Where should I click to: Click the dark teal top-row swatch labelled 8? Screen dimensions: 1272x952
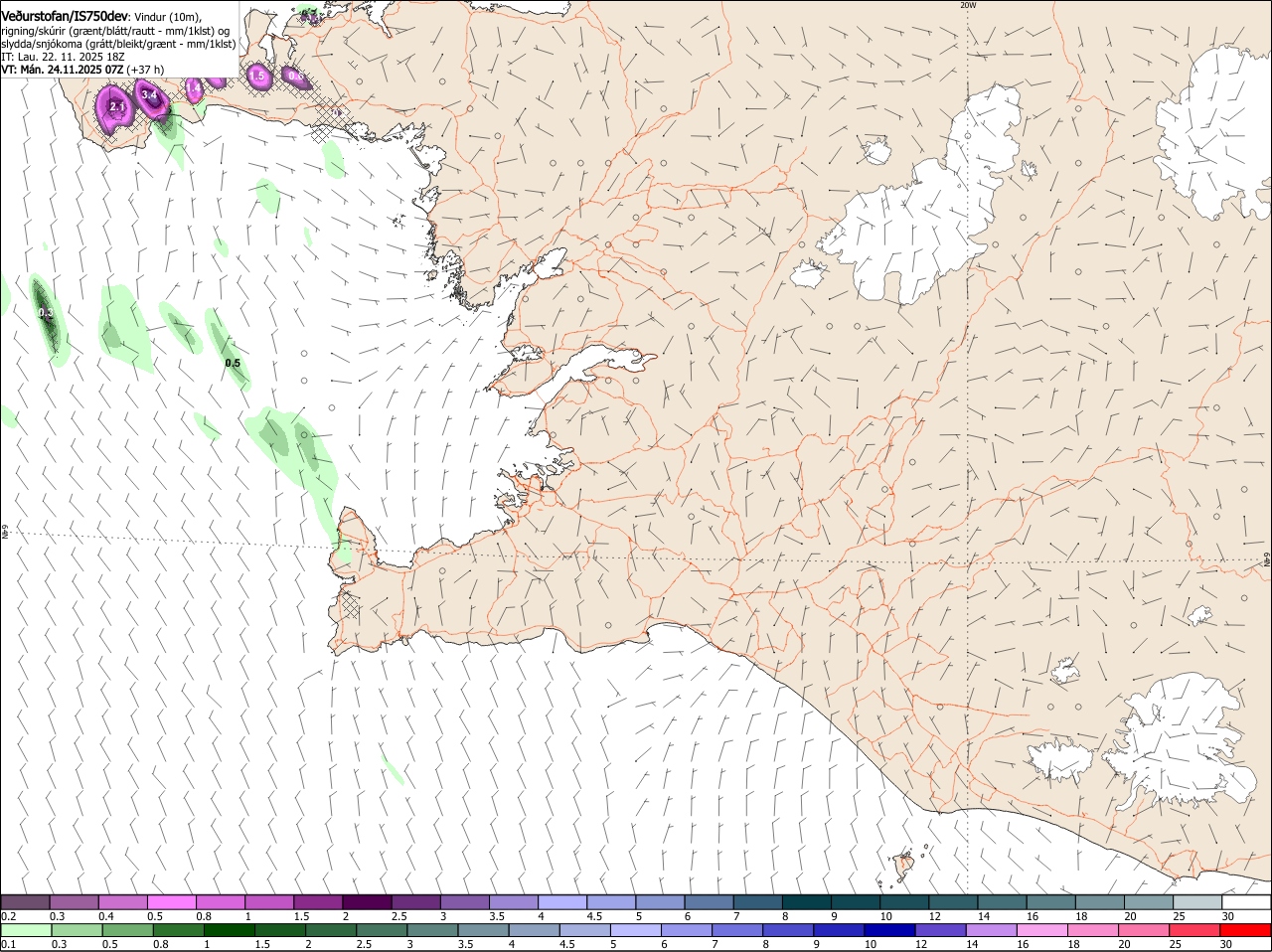807,902
